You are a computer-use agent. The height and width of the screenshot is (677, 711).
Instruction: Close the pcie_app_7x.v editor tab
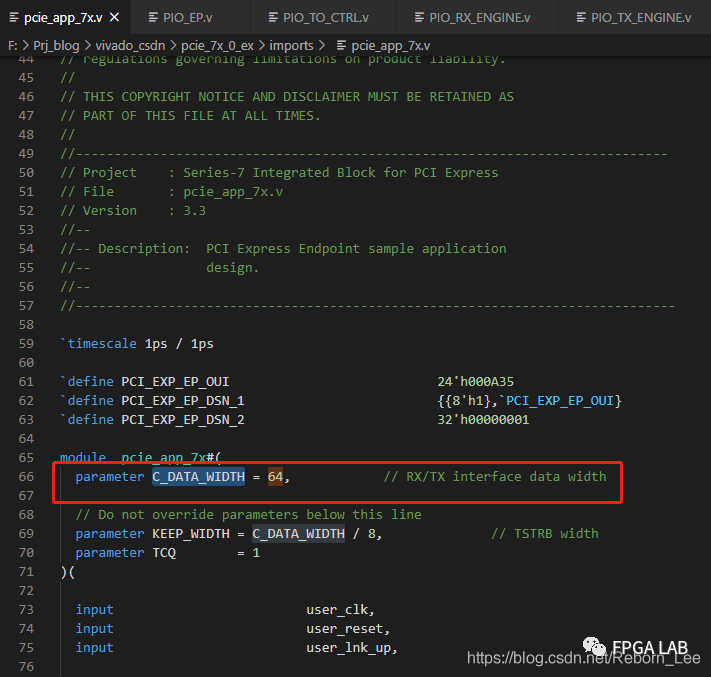(x=115, y=18)
